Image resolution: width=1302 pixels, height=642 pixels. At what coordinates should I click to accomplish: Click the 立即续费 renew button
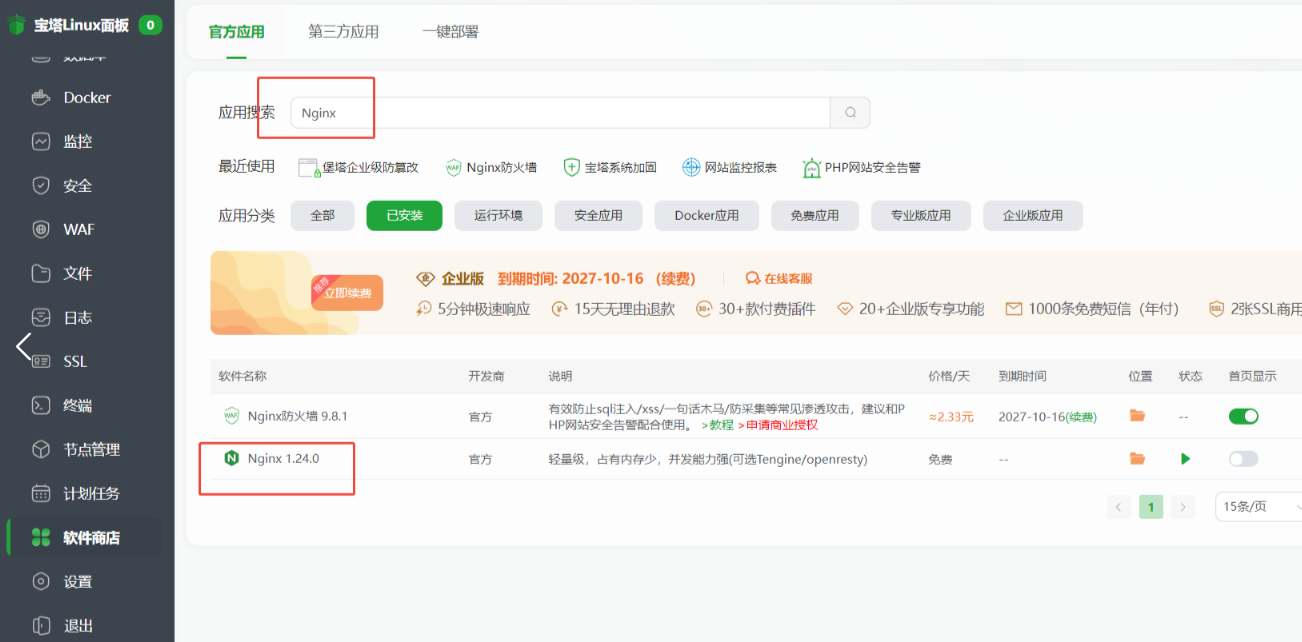tap(347, 293)
